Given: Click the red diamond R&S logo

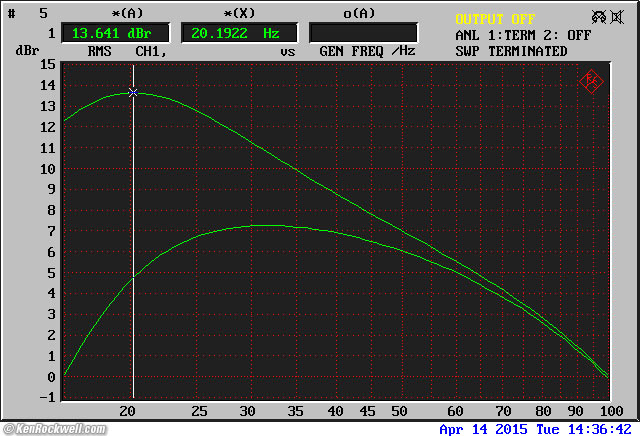Looking at the screenshot, I should pyautogui.click(x=591, y=81).
